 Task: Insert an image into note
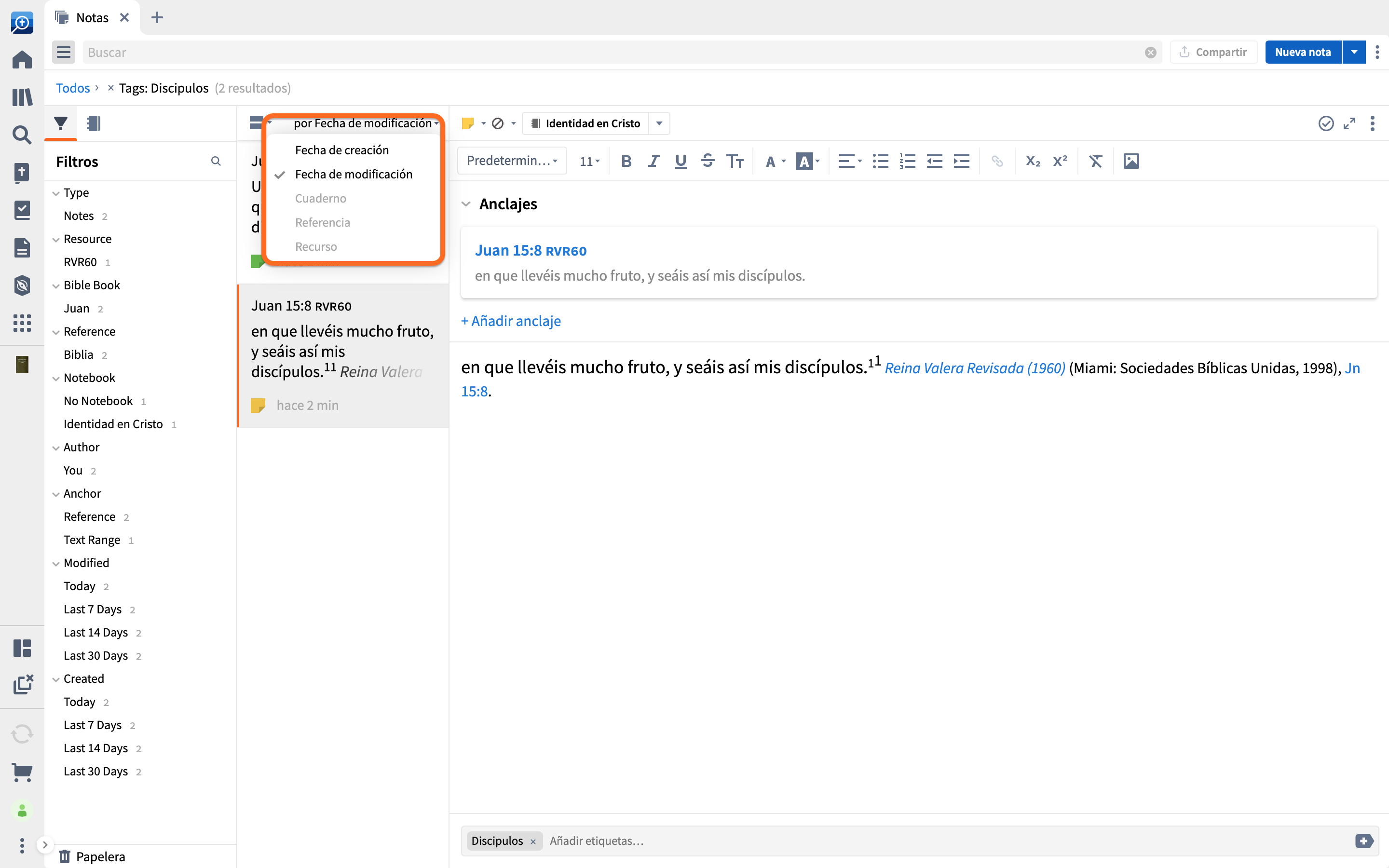coord(1130,162)
